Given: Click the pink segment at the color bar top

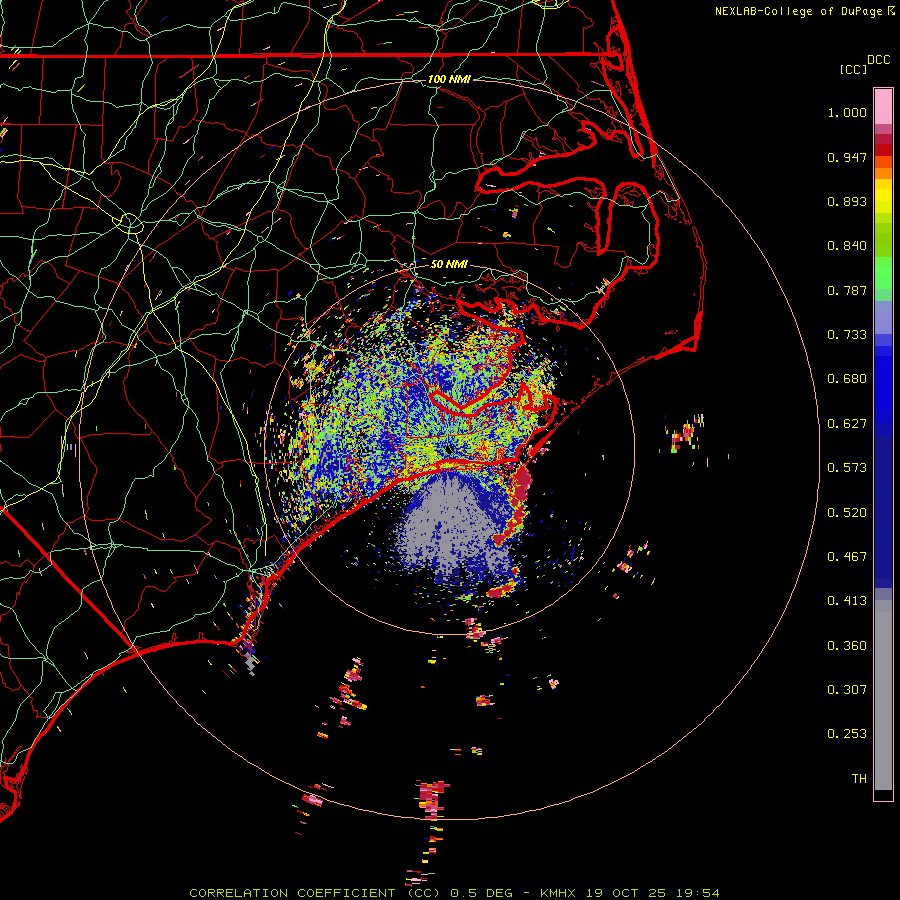Looking at the screenshot, I should tap(883, 106).
